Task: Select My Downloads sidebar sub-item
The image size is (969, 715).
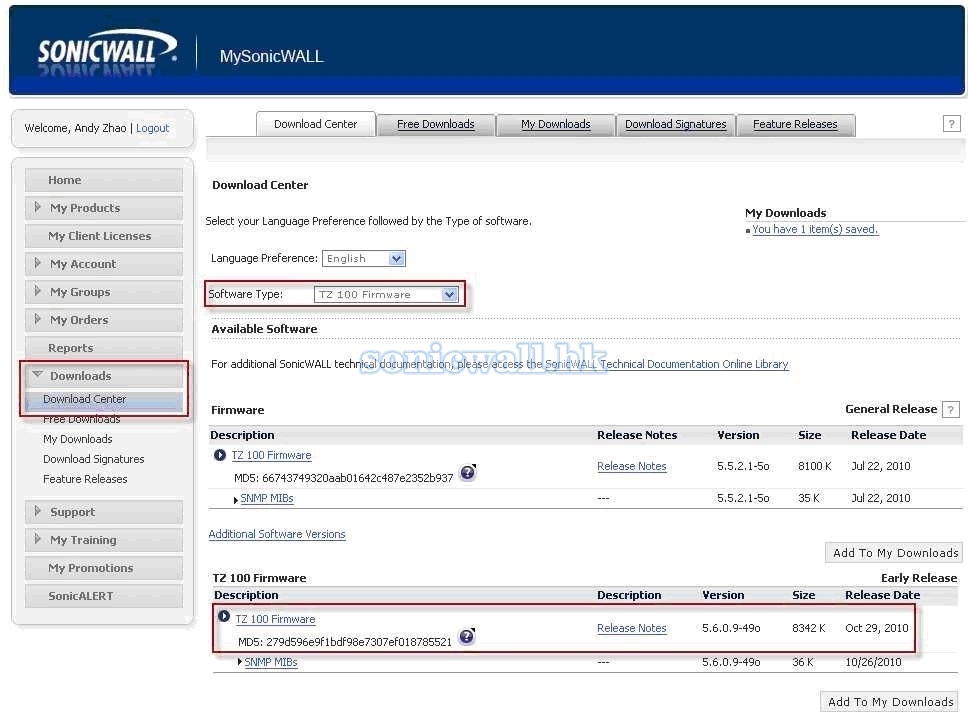Action: (78, 439)
